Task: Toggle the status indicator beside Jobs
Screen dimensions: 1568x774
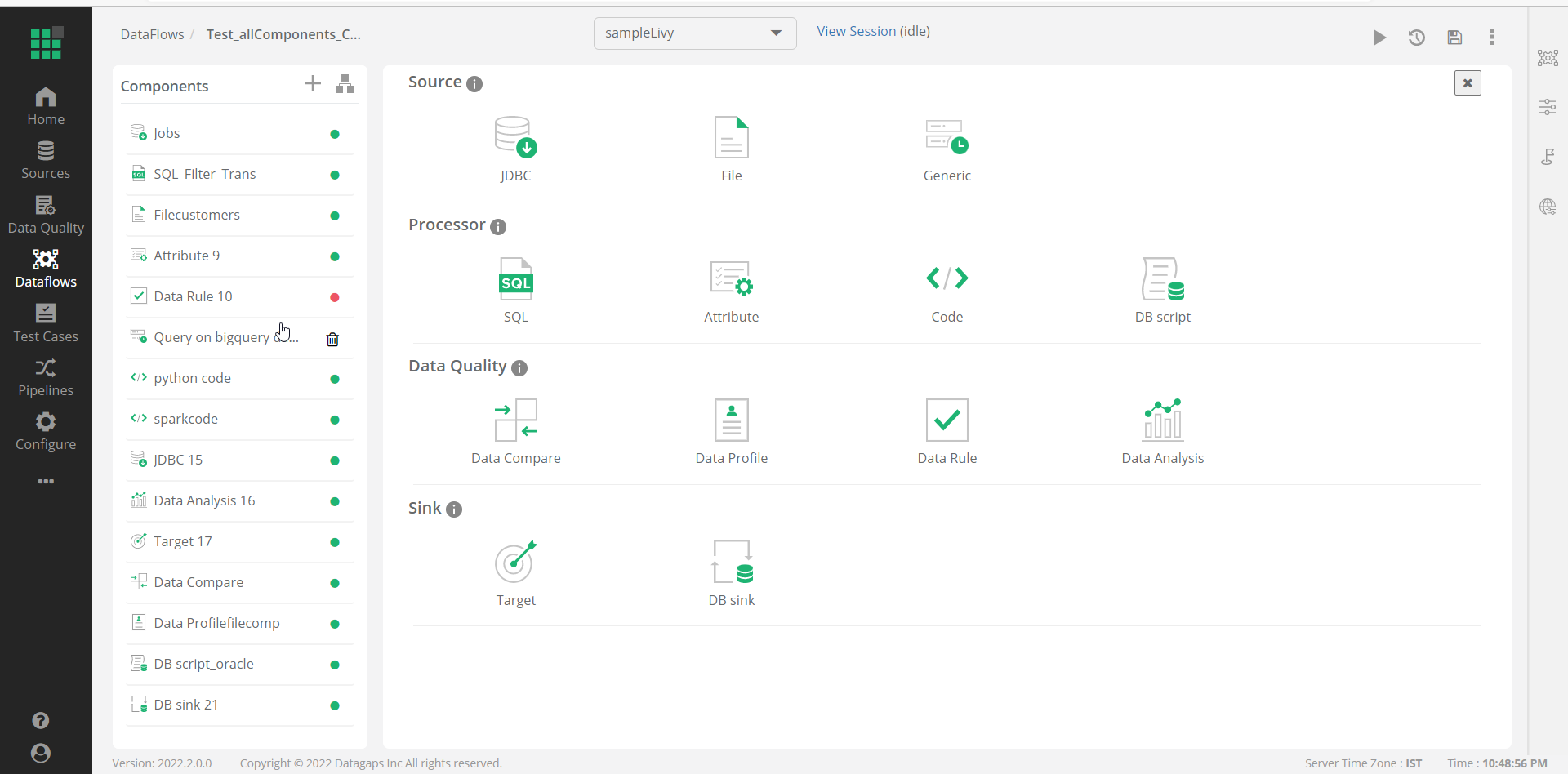Action: (x=334, y=134)
